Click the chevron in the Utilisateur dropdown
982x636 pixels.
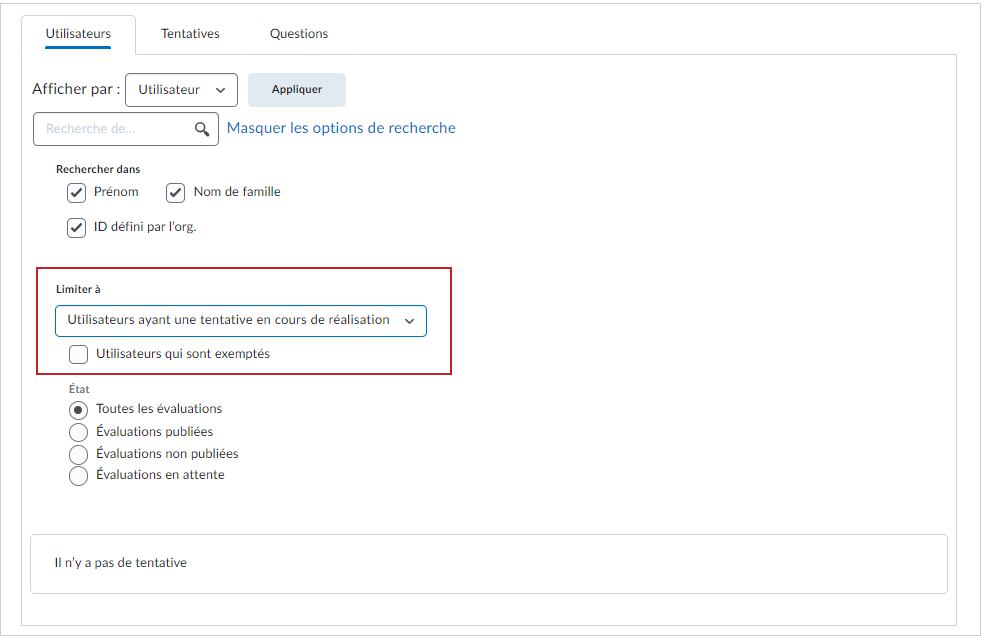point(220,90)
